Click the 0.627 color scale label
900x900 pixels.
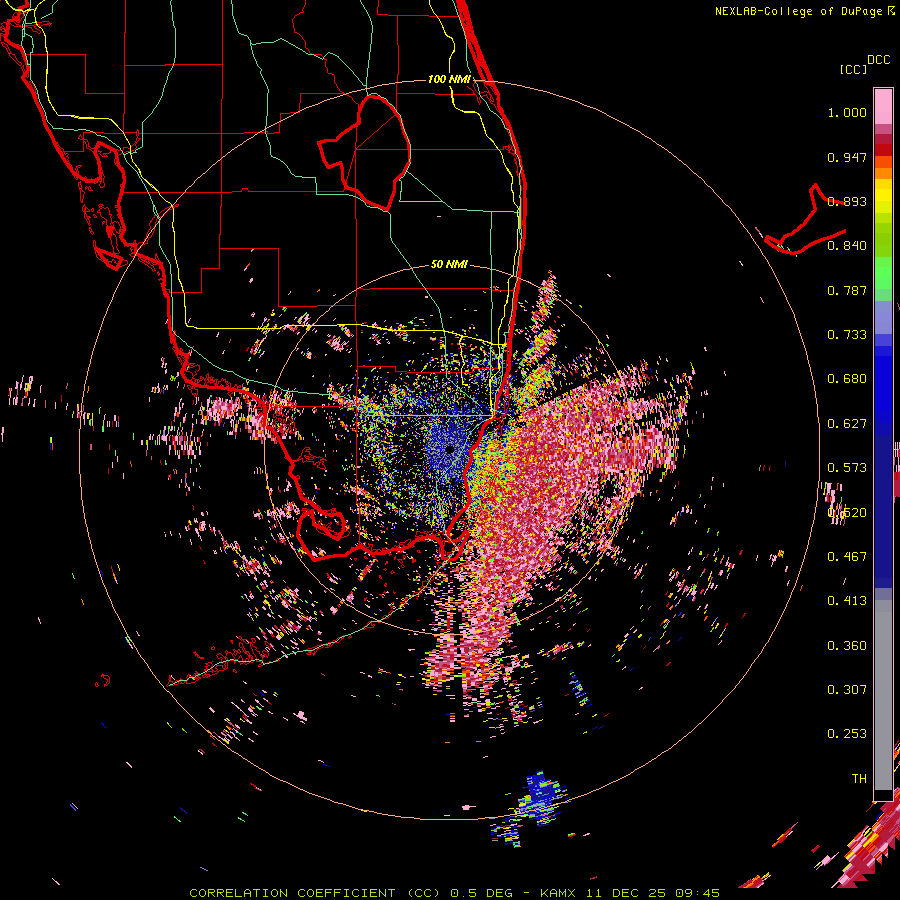[847, 424]
